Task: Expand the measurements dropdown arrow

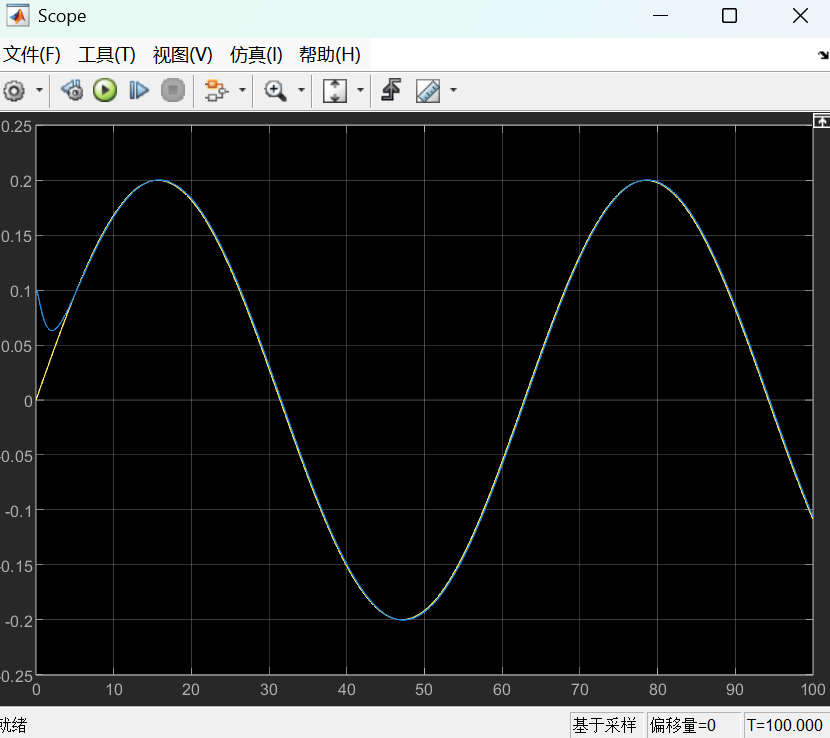Action: pos(453,91)
